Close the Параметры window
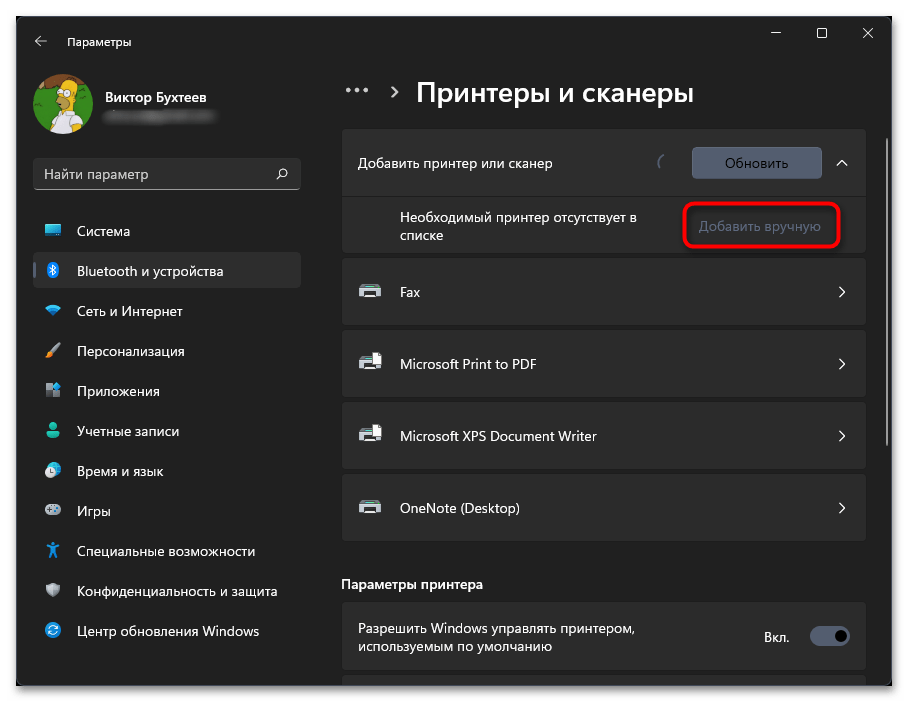 (x=867, y=33)
